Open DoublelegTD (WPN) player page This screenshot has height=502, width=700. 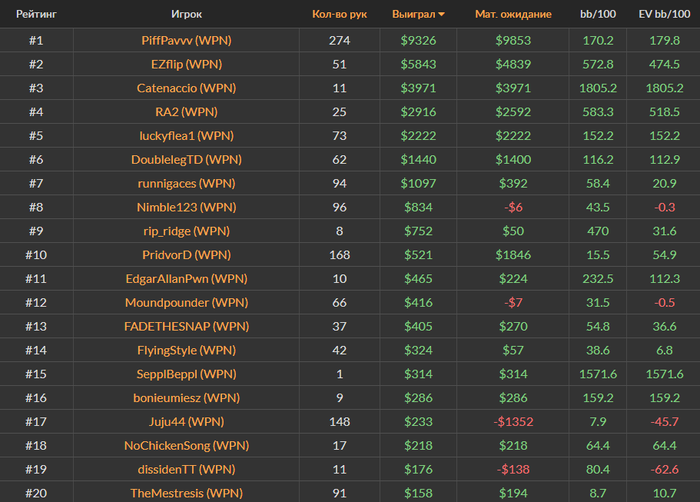[x=186, y=159]
